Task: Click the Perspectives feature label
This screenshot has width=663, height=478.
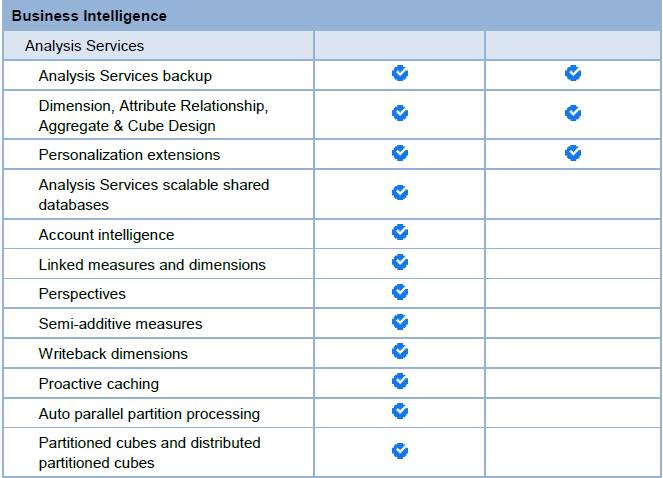Action: coord(82,294)
